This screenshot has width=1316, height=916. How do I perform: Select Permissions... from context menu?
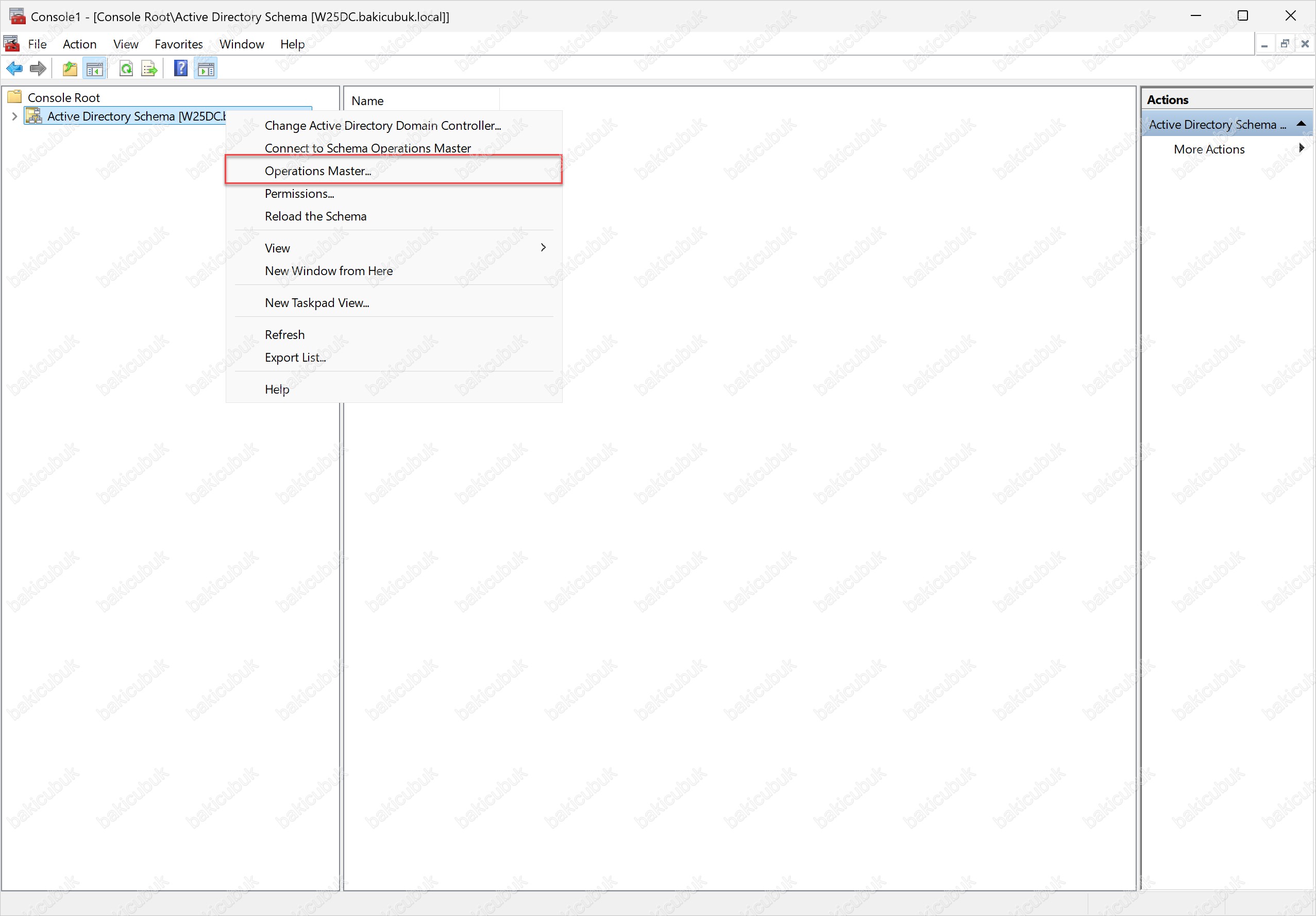pos(394,194)
